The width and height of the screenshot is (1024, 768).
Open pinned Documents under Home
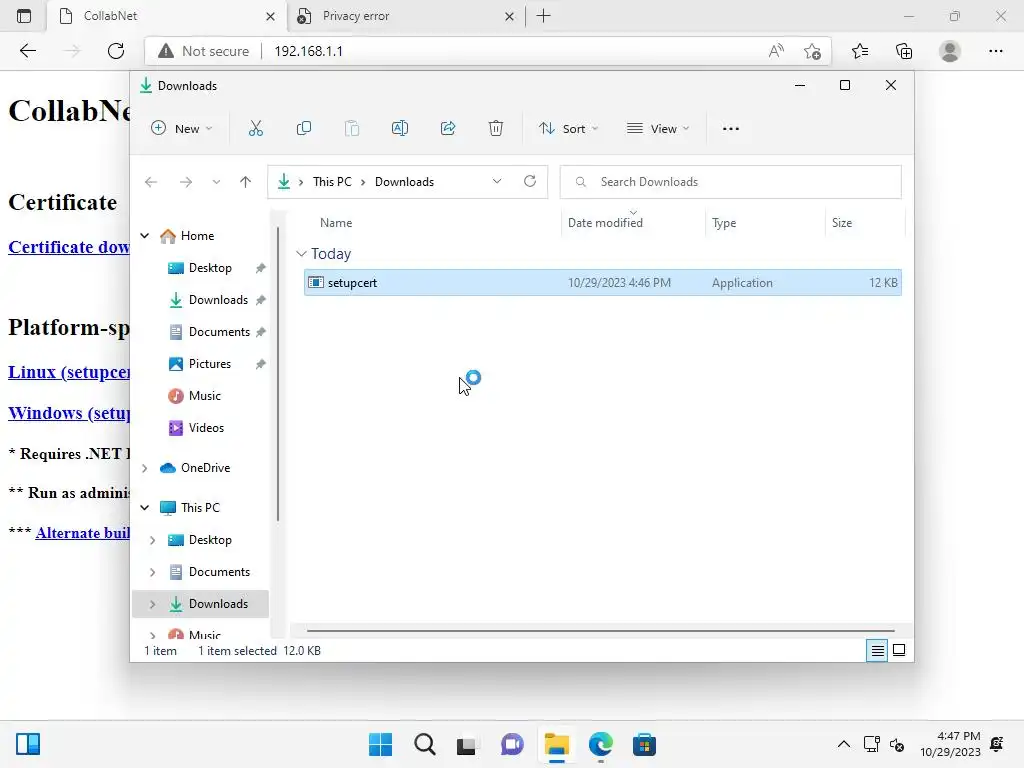pyautogui.click(x=219, y=332)
